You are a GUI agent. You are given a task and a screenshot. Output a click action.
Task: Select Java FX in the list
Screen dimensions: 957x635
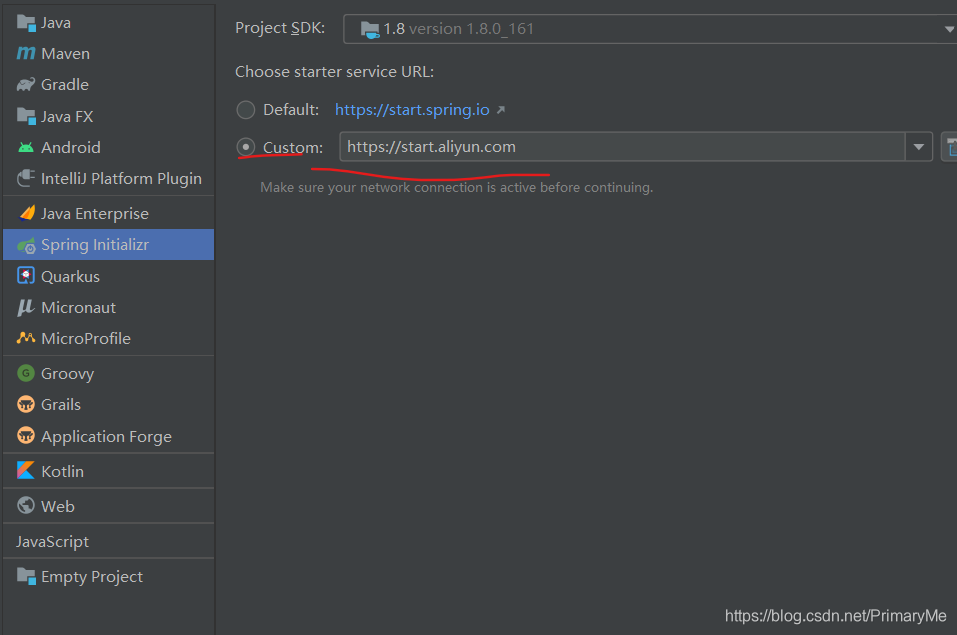point(109,116)
